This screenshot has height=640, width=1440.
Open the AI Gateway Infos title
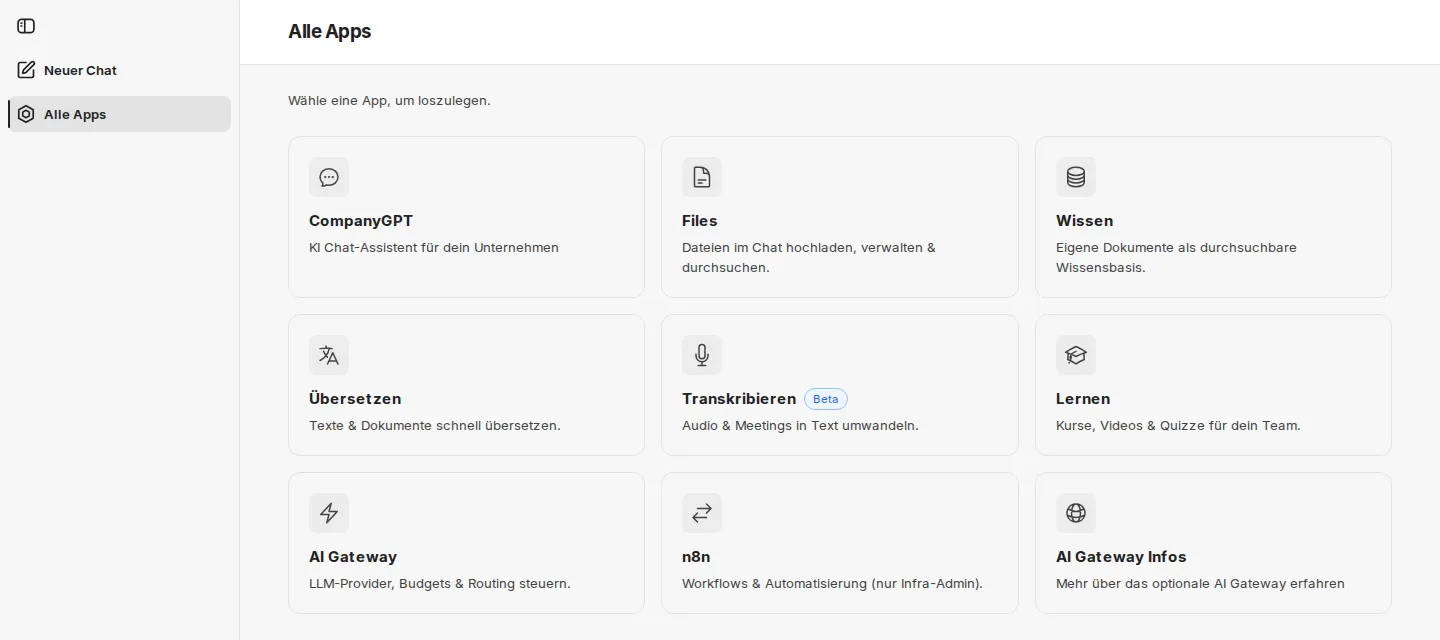[1121, 557]
